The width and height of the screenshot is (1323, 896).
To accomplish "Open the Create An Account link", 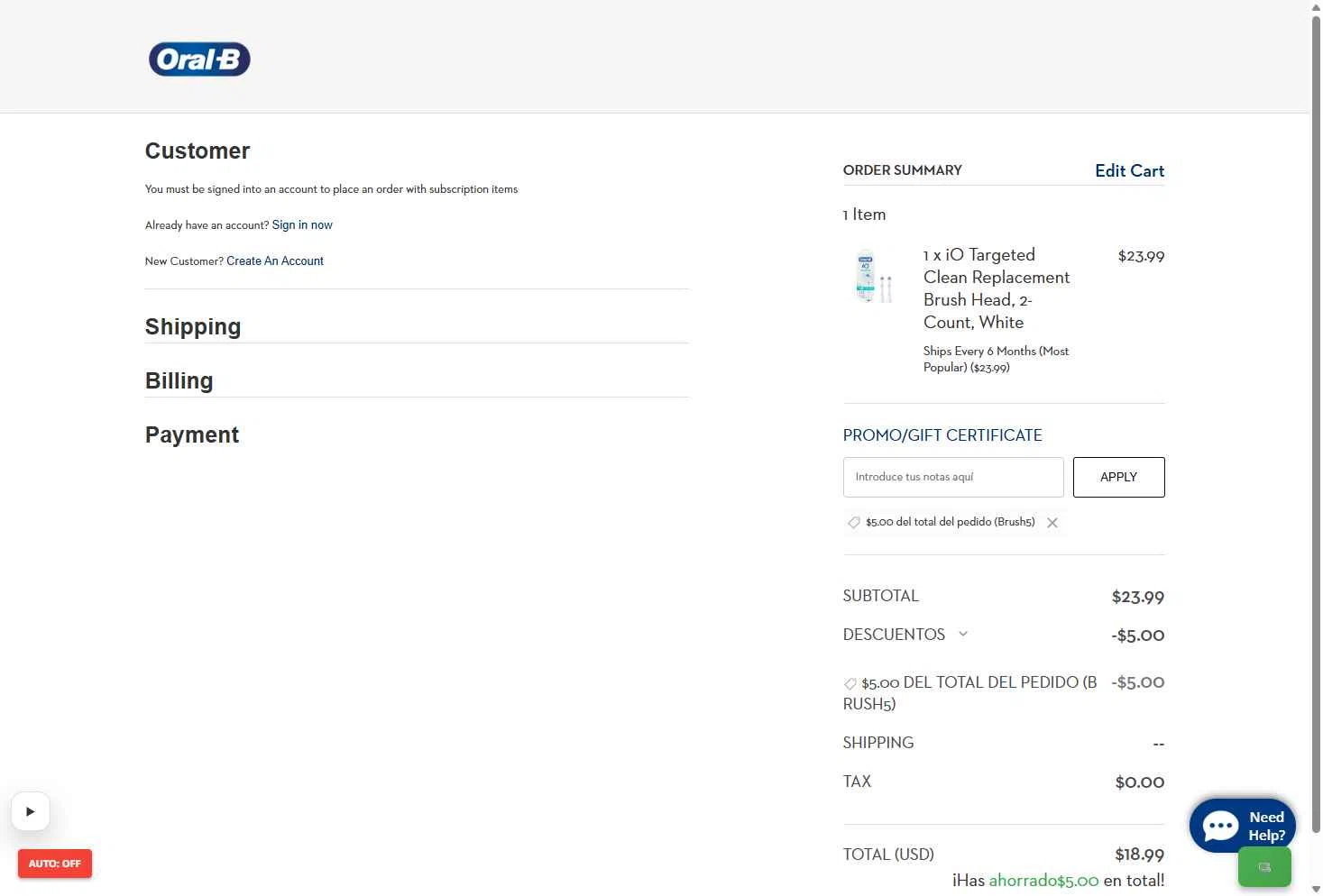I will point(275,261).
